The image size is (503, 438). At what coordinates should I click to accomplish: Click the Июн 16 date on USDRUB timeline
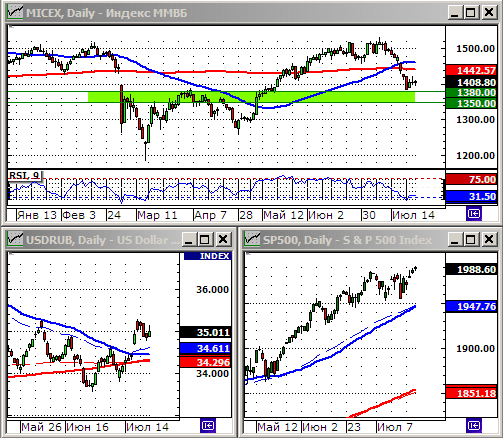(88, 427)
